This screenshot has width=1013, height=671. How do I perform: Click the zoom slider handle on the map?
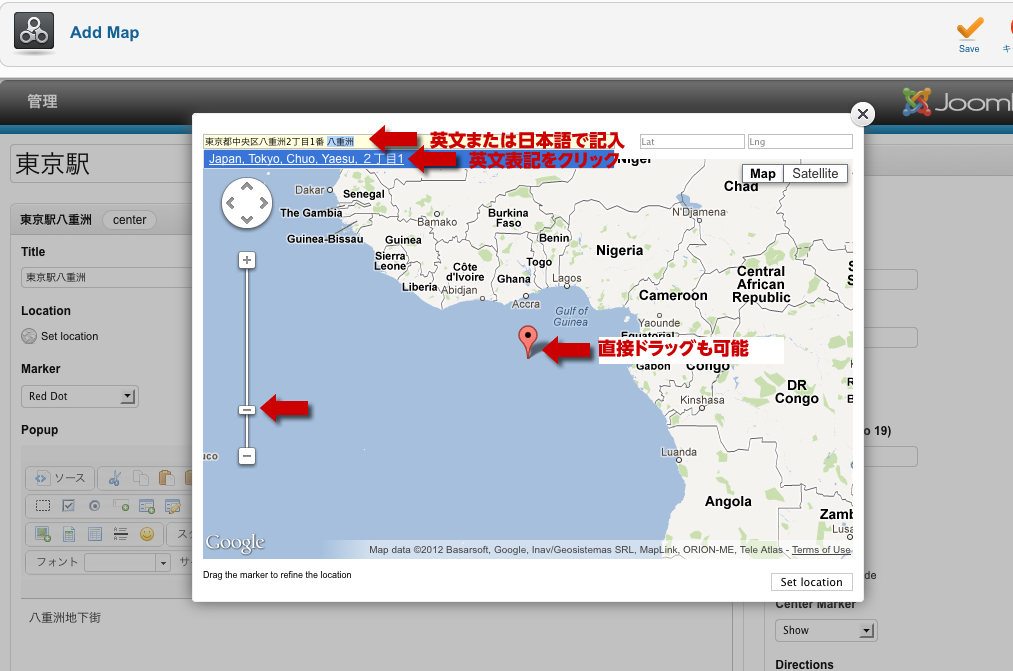coord(247,410)
